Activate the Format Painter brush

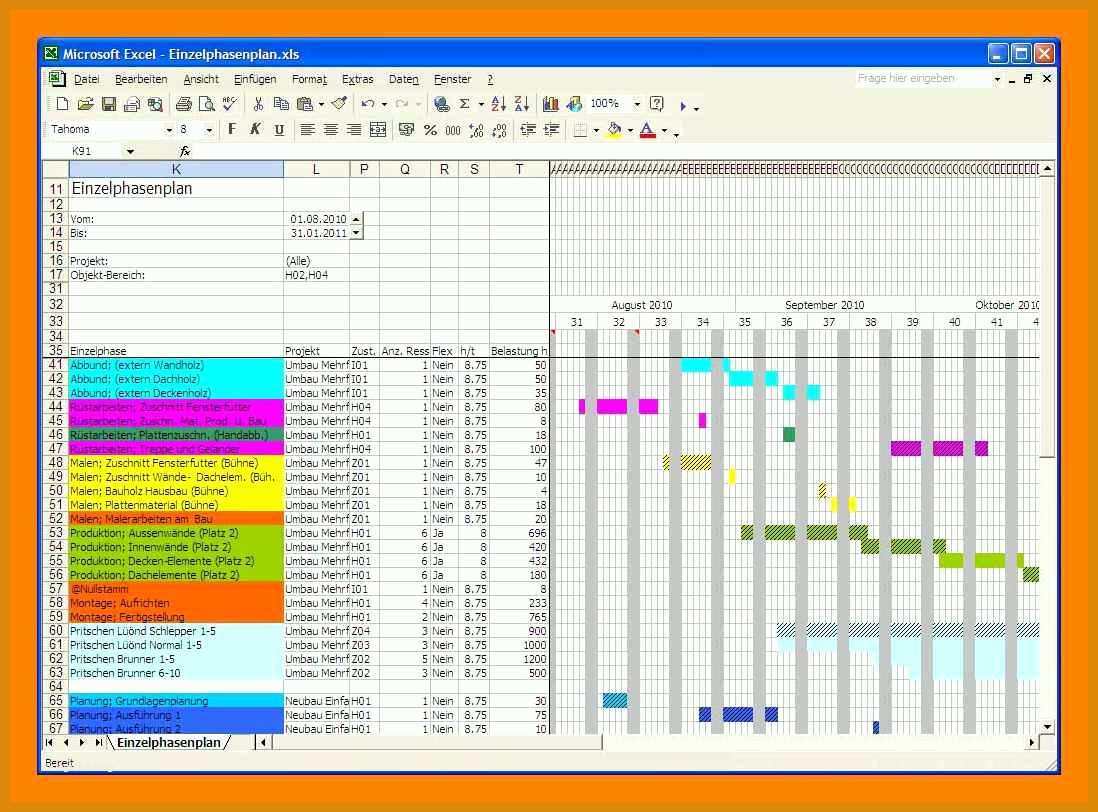coord(340,104)
